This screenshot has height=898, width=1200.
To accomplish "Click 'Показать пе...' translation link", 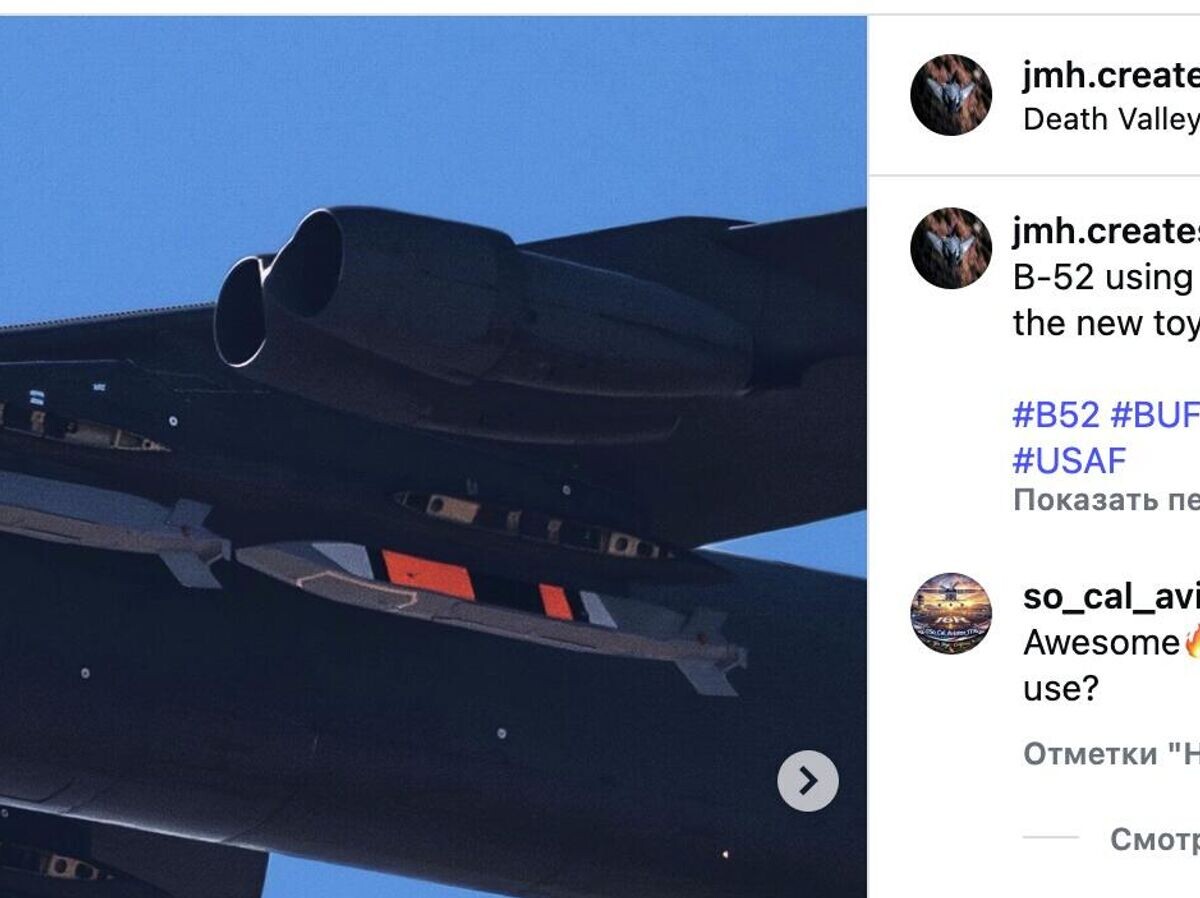I will [x=1106, y=500].
